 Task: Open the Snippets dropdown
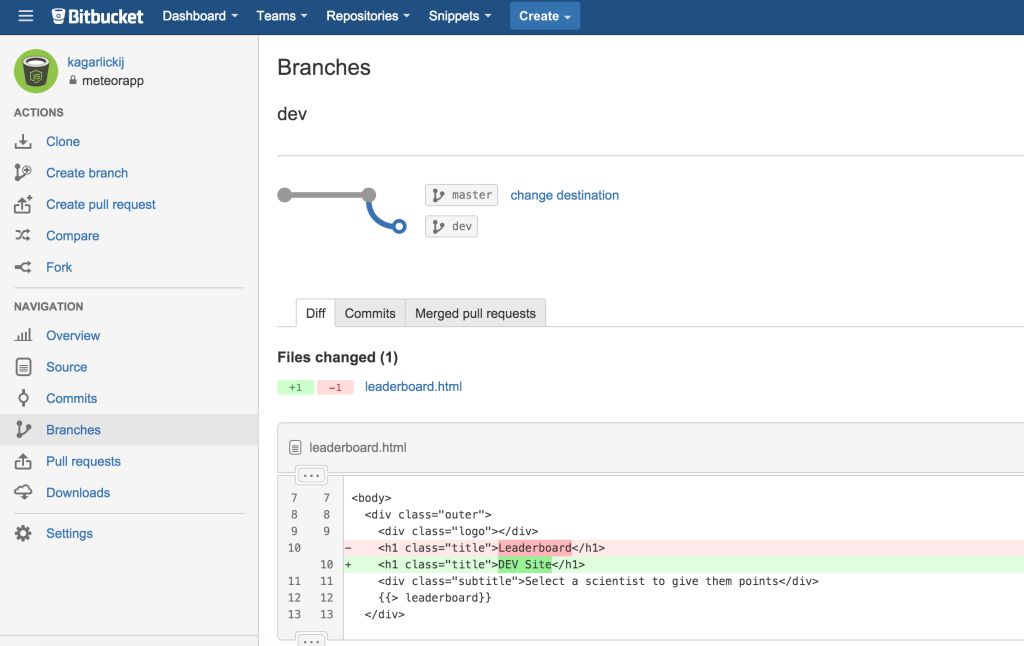pyautogui.click(x=460, y=16)
